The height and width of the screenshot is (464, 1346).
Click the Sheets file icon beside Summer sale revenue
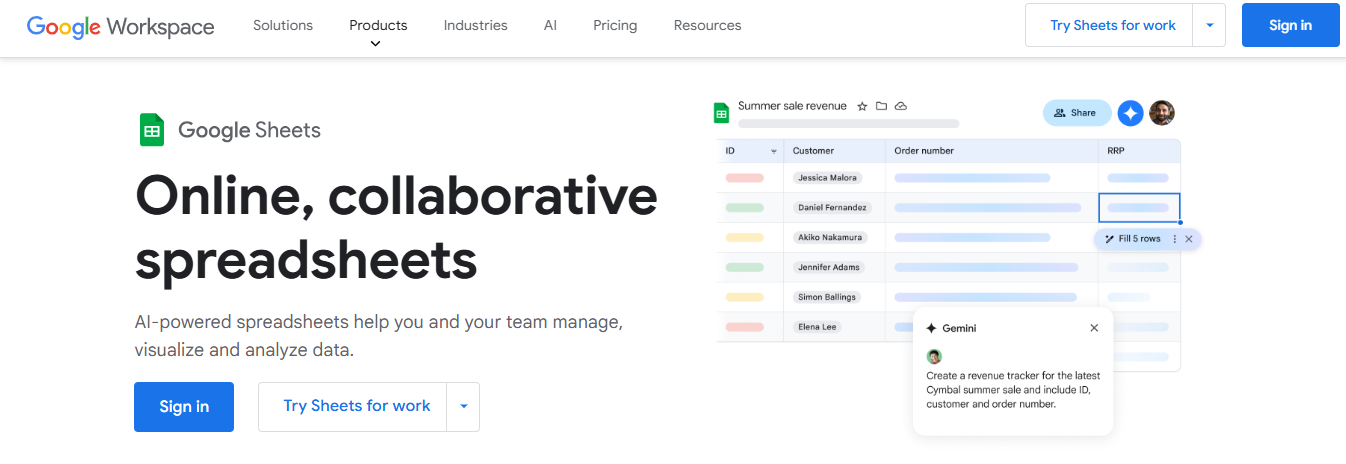(x=721, y=113)
